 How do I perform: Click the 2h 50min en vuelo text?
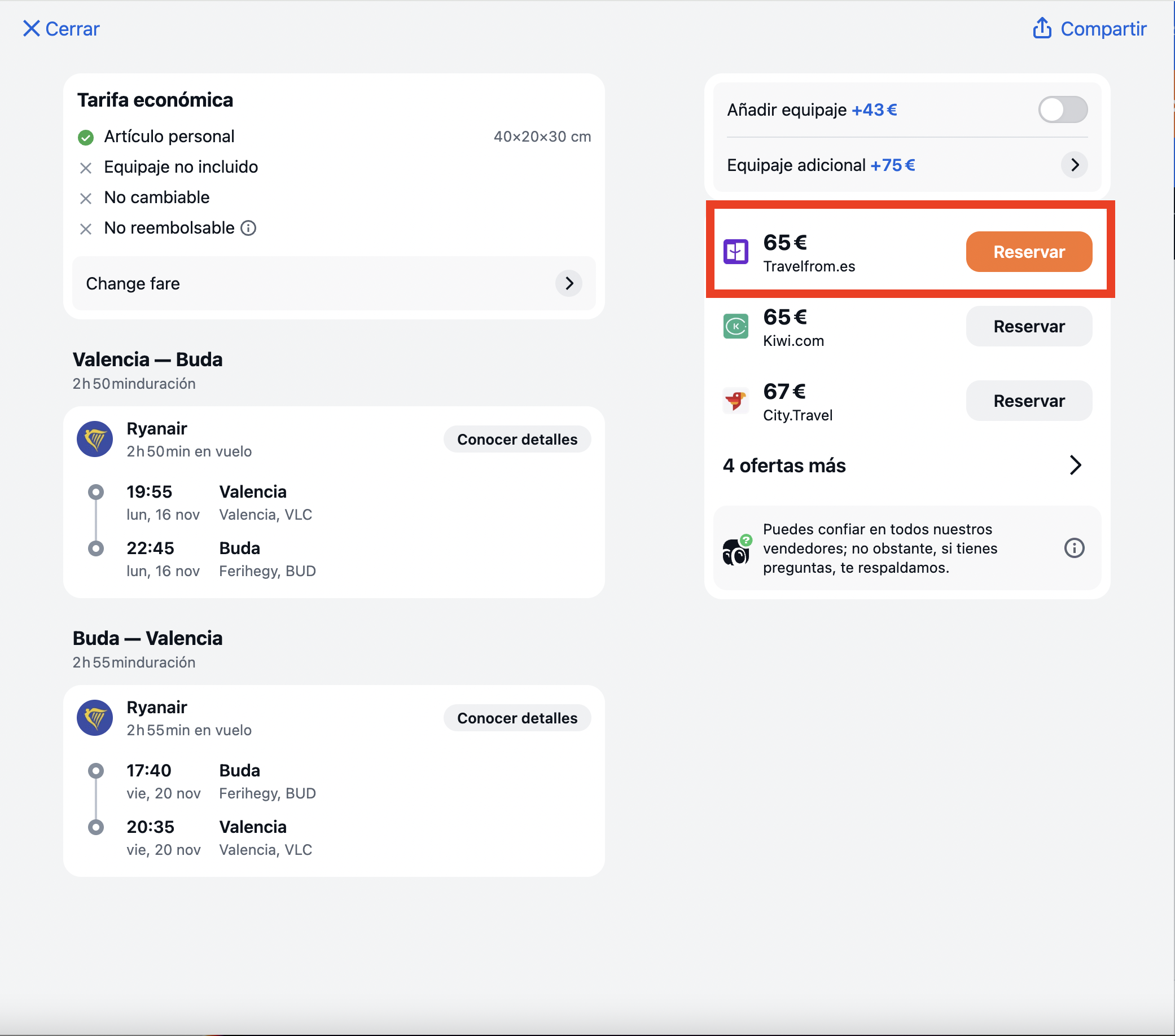189,451
